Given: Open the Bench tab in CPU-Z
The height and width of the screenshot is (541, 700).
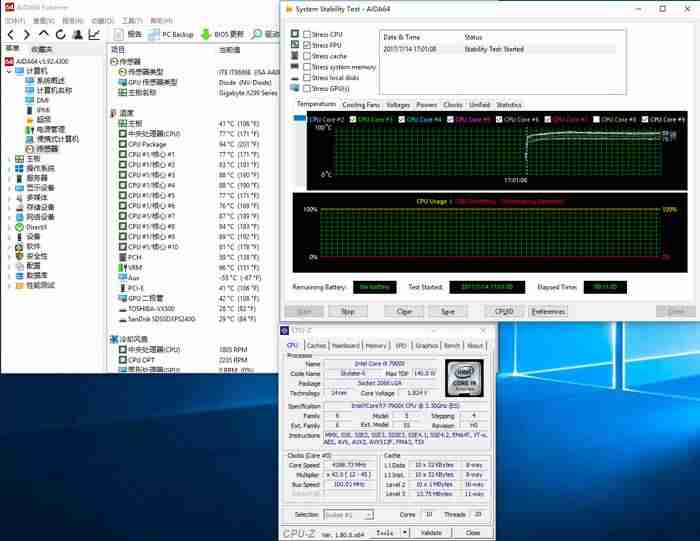Looking at the screenshot, I should point(451,345).
